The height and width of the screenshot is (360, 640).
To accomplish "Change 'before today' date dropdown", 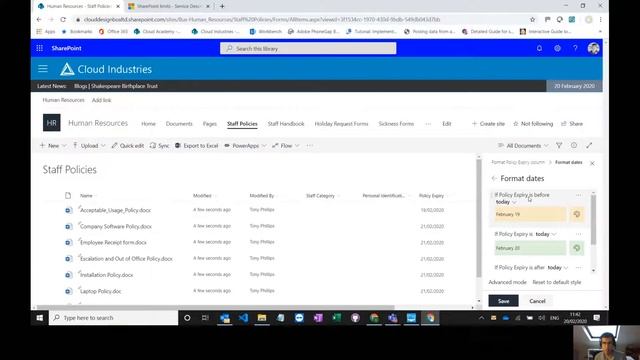I will pyautogui.click(x=506, y=202).
